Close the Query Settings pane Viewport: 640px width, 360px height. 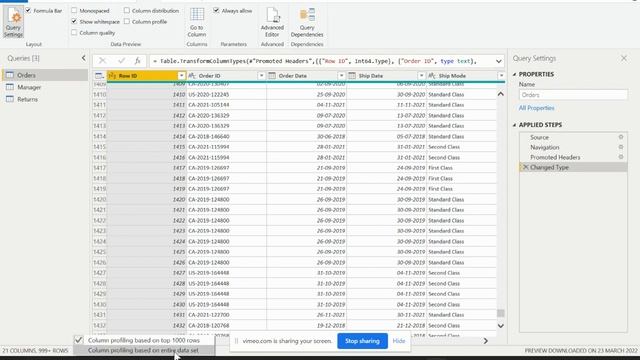624,58
